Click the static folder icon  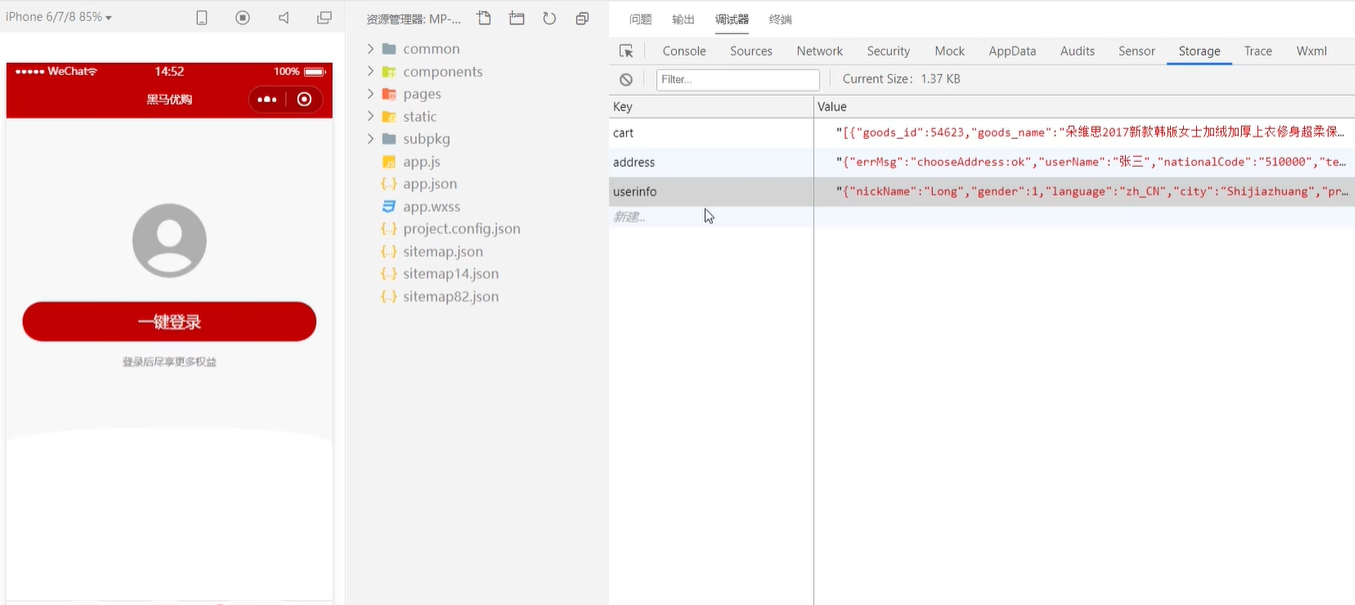[389, 117]
